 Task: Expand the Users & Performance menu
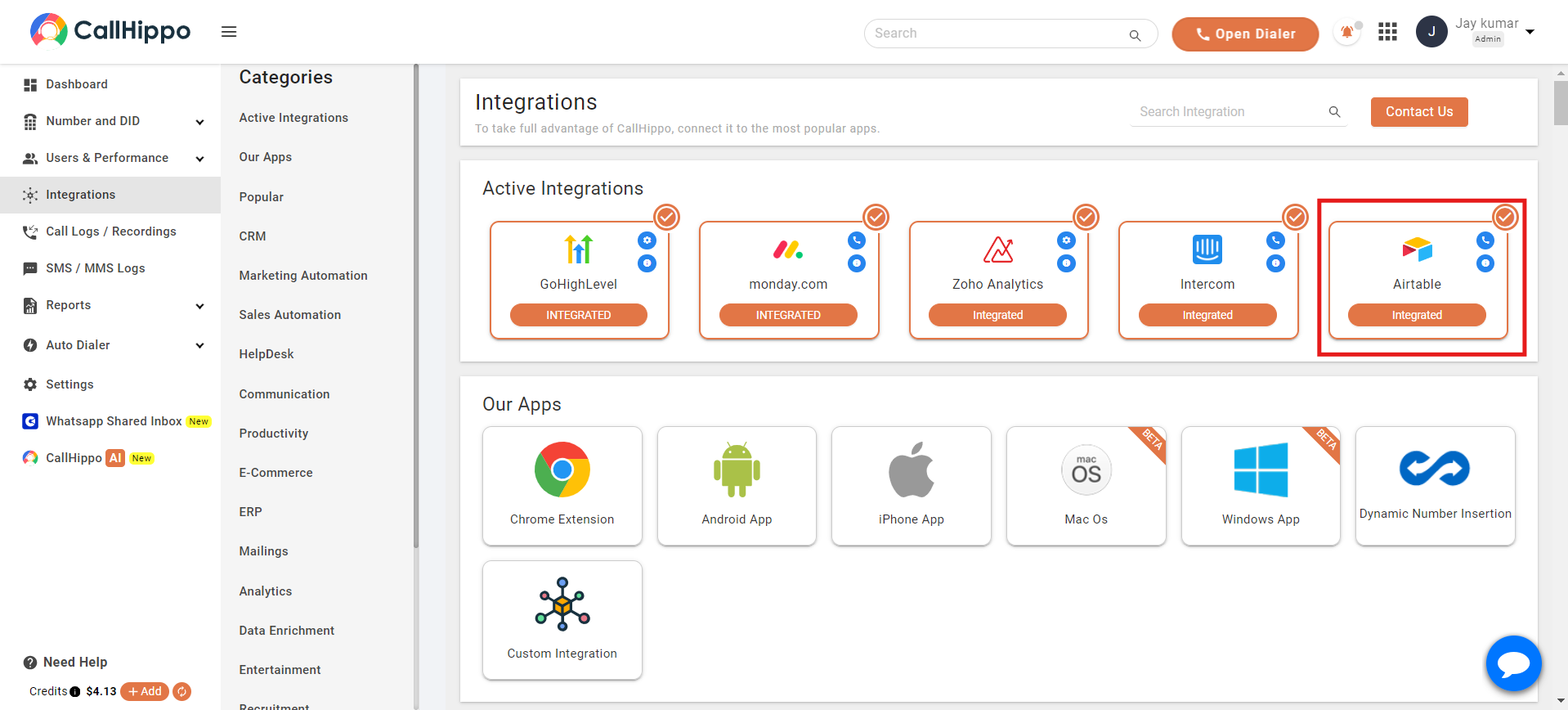coord(110,158)
